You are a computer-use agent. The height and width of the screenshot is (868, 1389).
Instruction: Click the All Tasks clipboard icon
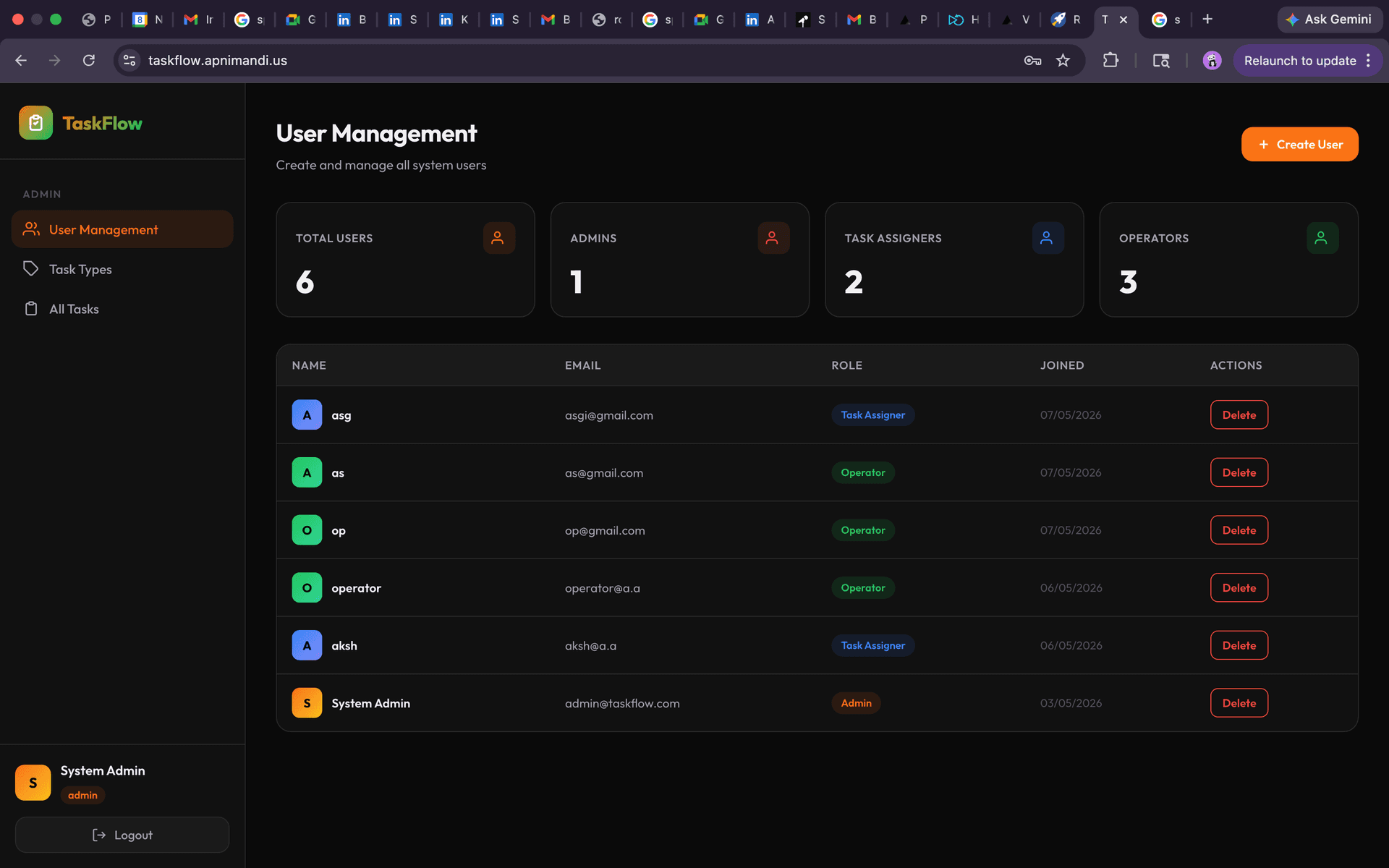(x=31, y=309)
